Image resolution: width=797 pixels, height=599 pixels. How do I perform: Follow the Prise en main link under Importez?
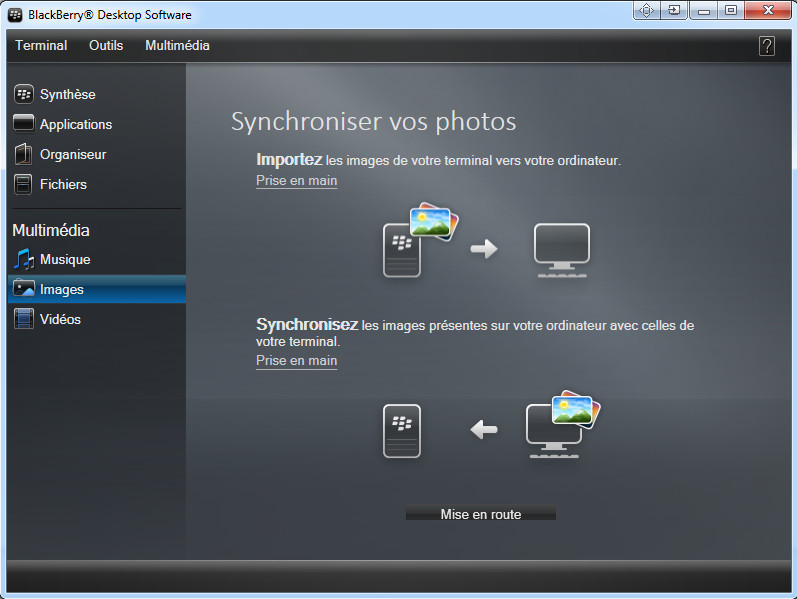[x=296, y=181]
